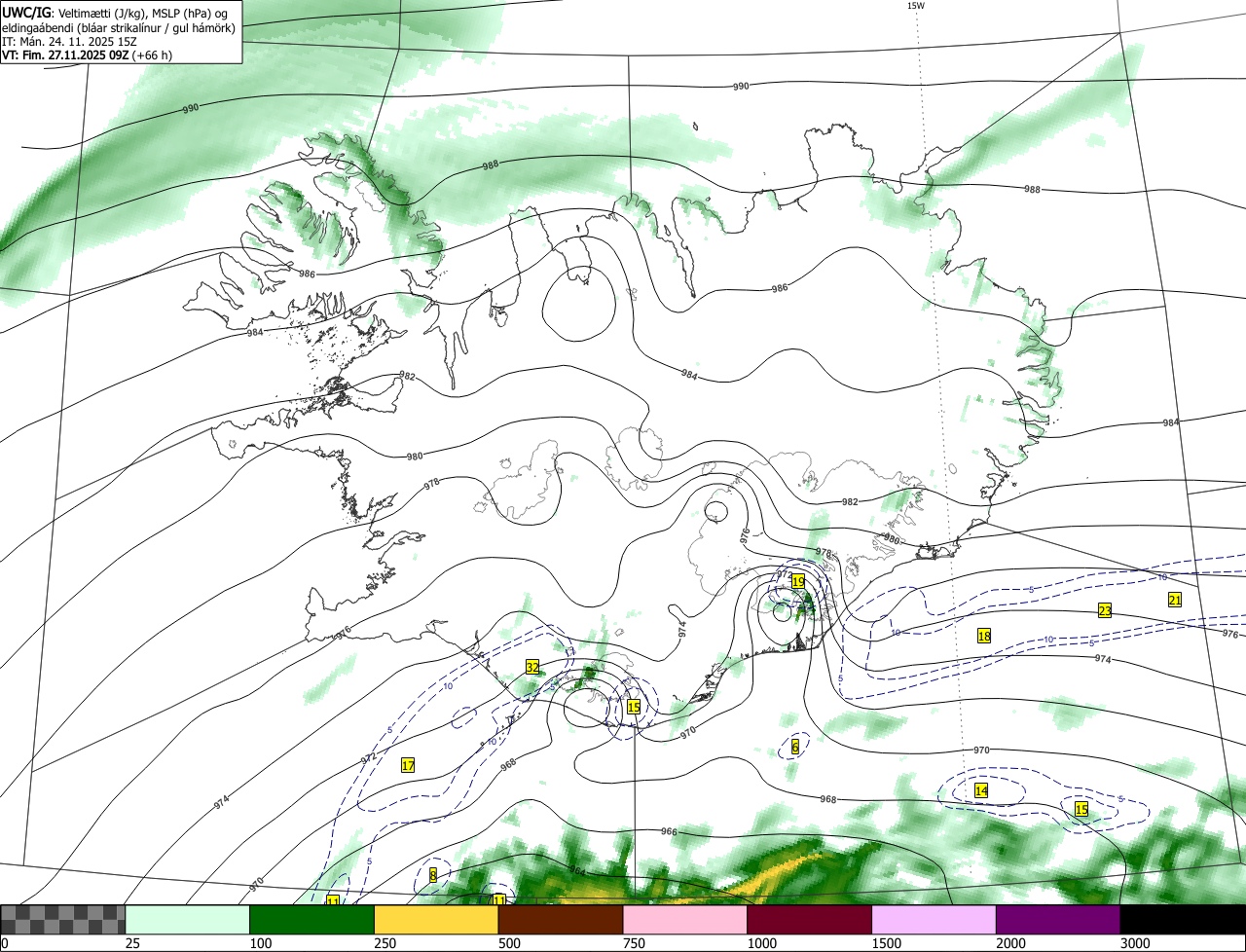Click the checkered 0–25 legend swatch
Viewport: 1246px width, 952px height.
click(x=62, y=920)
